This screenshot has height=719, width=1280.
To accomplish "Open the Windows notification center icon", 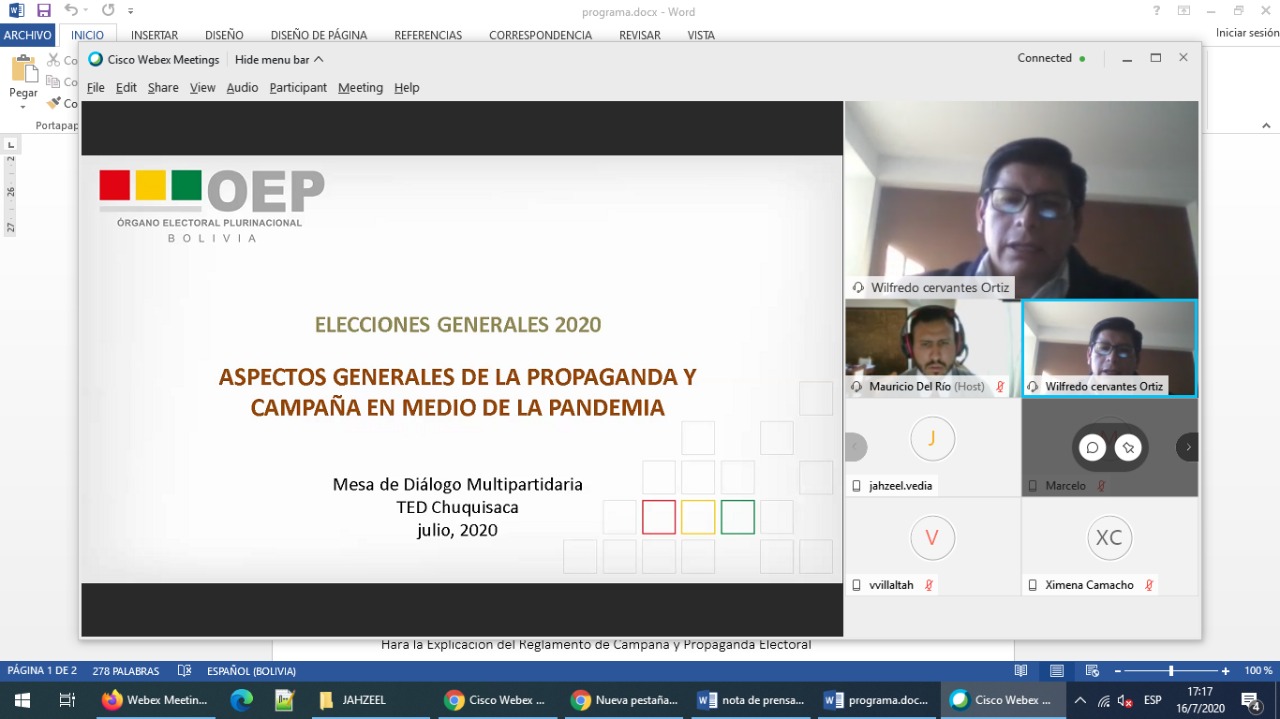I will (1251, 700).
